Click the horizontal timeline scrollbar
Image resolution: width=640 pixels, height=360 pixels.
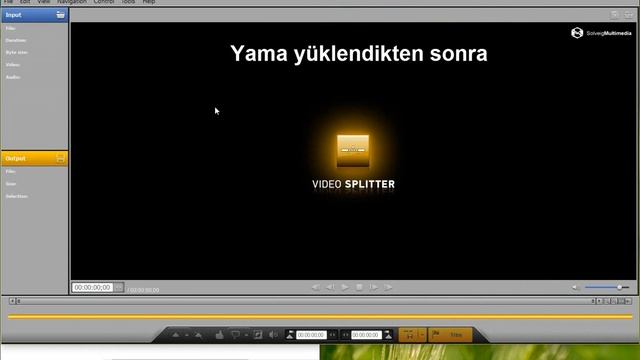[304, 301]
